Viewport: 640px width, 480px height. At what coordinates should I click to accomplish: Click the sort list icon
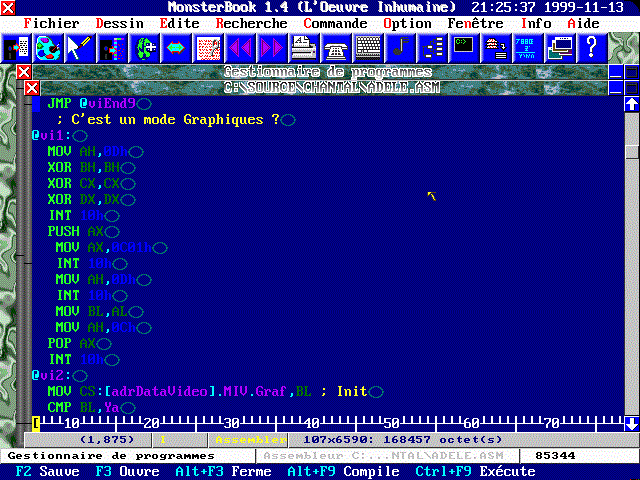click(496, 48)
